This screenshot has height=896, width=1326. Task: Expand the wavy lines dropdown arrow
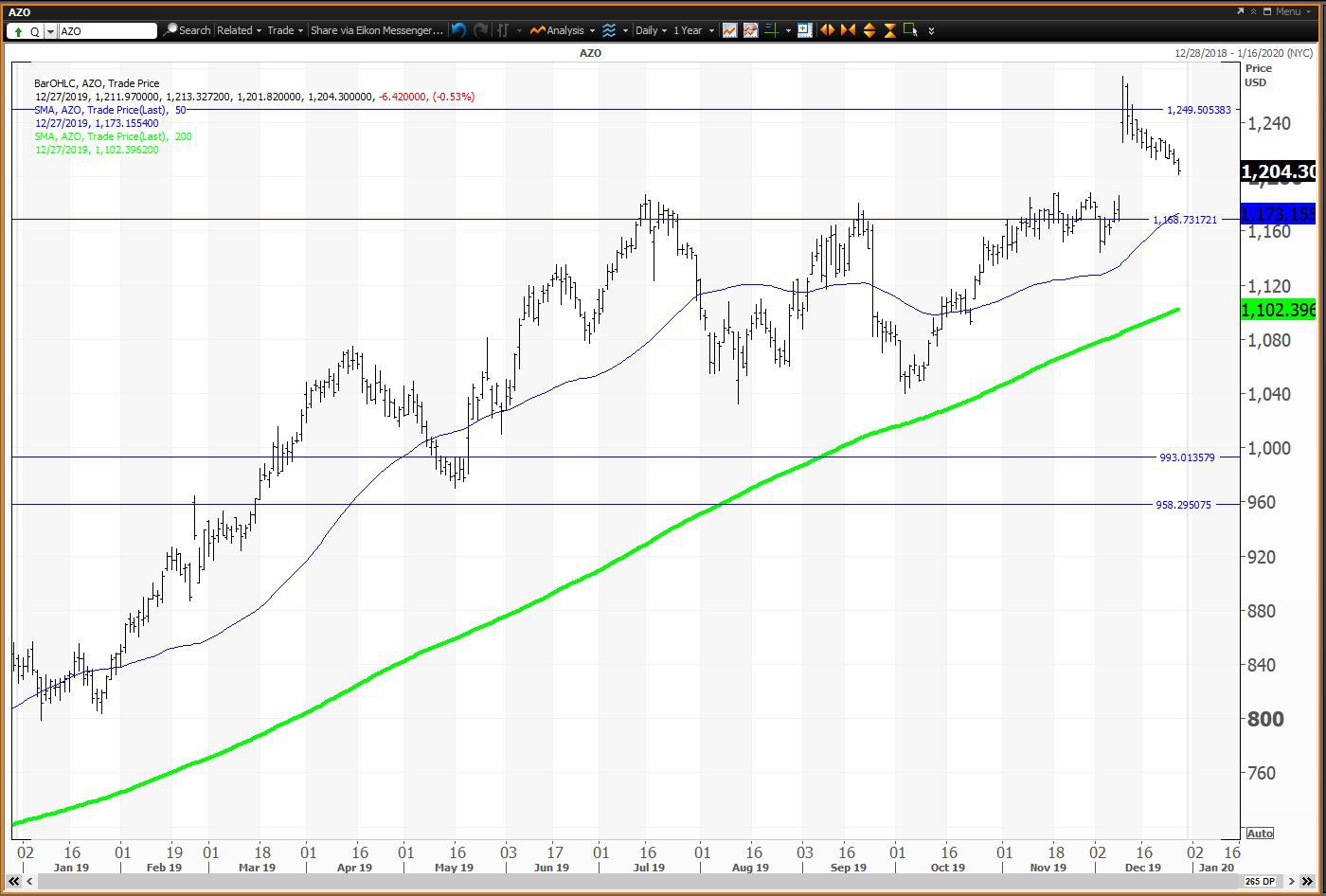(625, 31)
